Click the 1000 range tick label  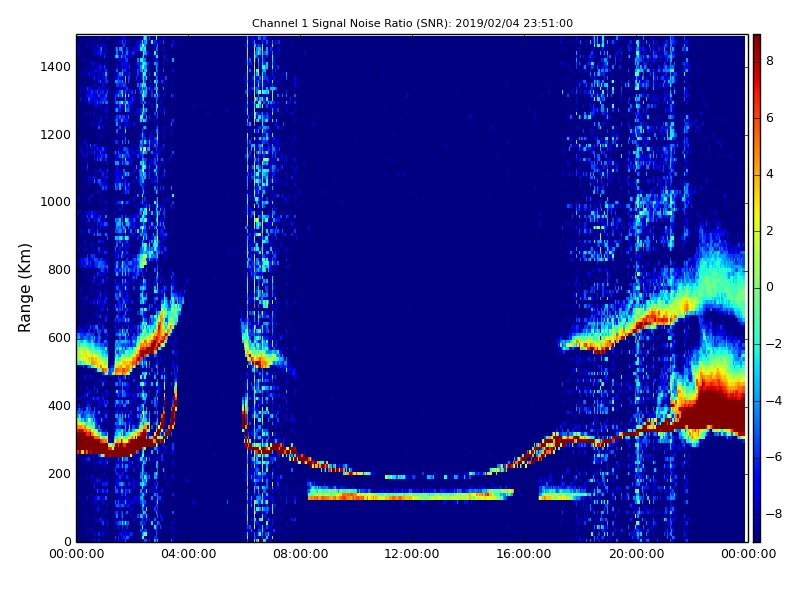(x=55, y=202)
